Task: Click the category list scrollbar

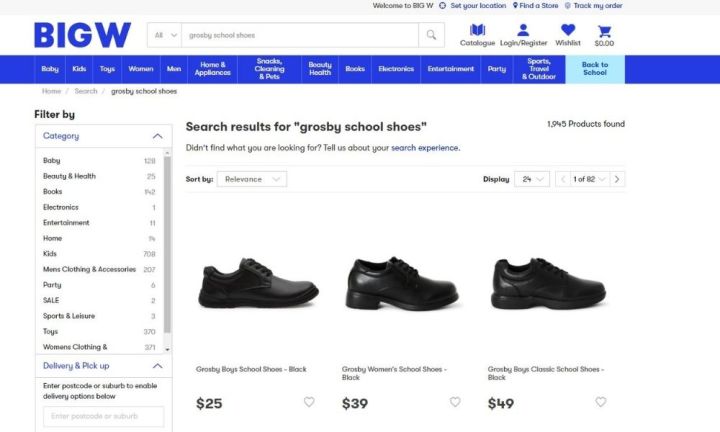Action: tap(167, 244)
